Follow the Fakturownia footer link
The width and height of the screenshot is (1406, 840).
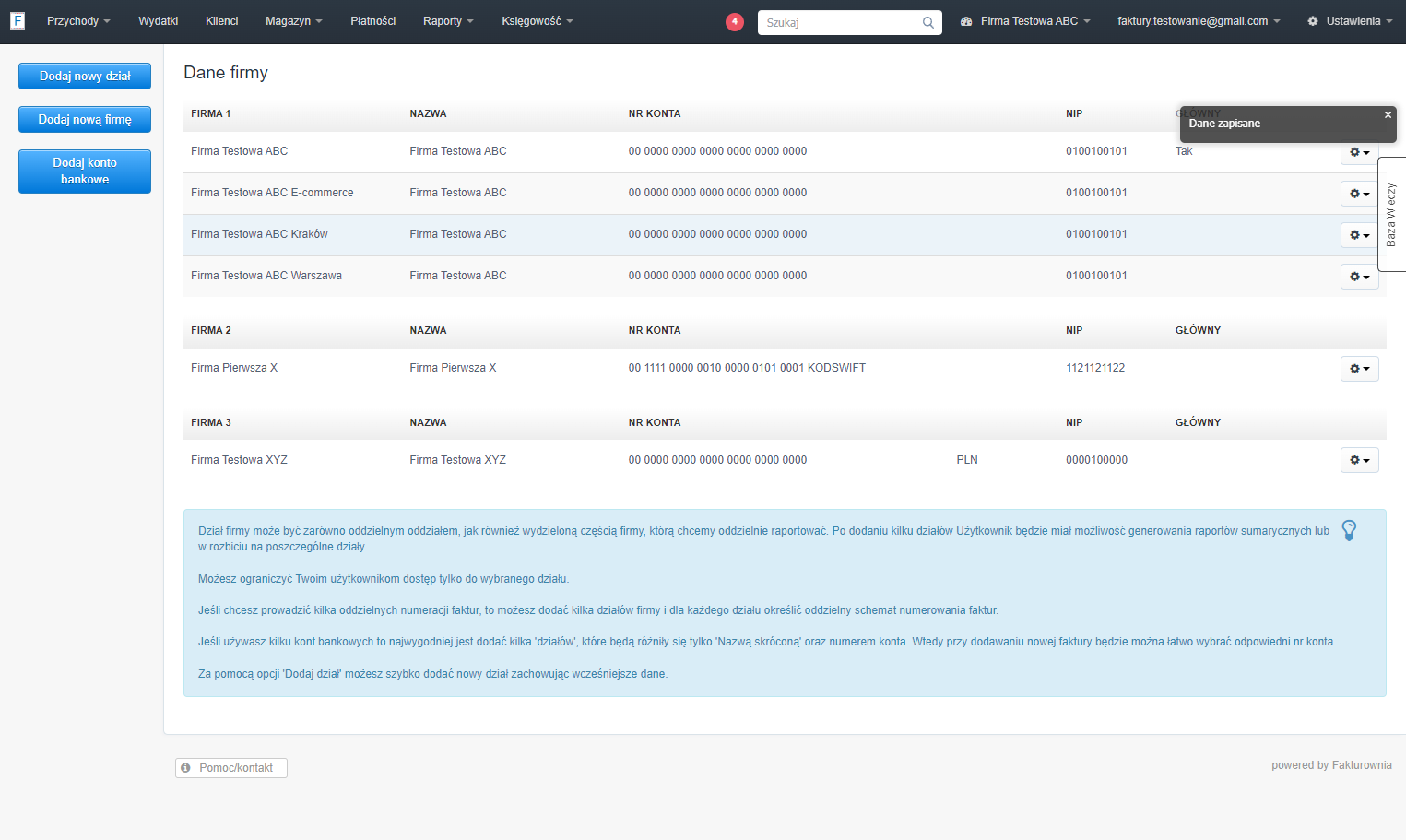[x=1362, y=765]
